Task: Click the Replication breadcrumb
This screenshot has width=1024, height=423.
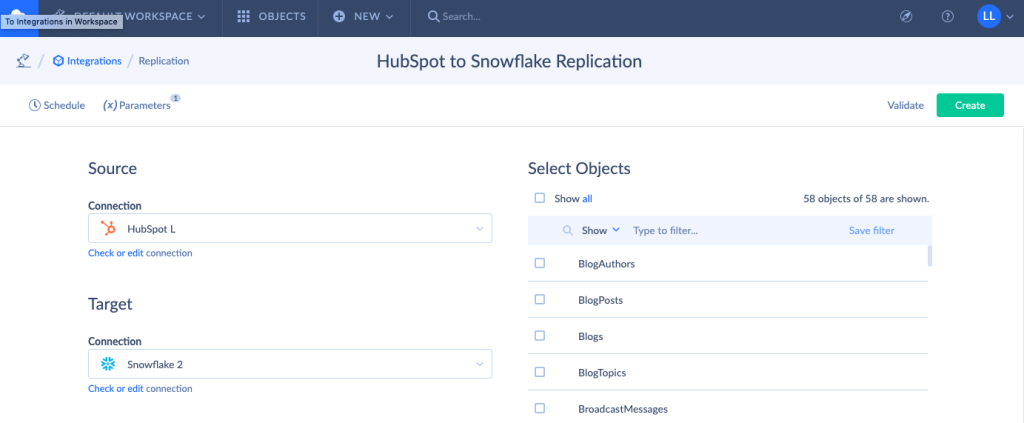Action: click(164, 61)
